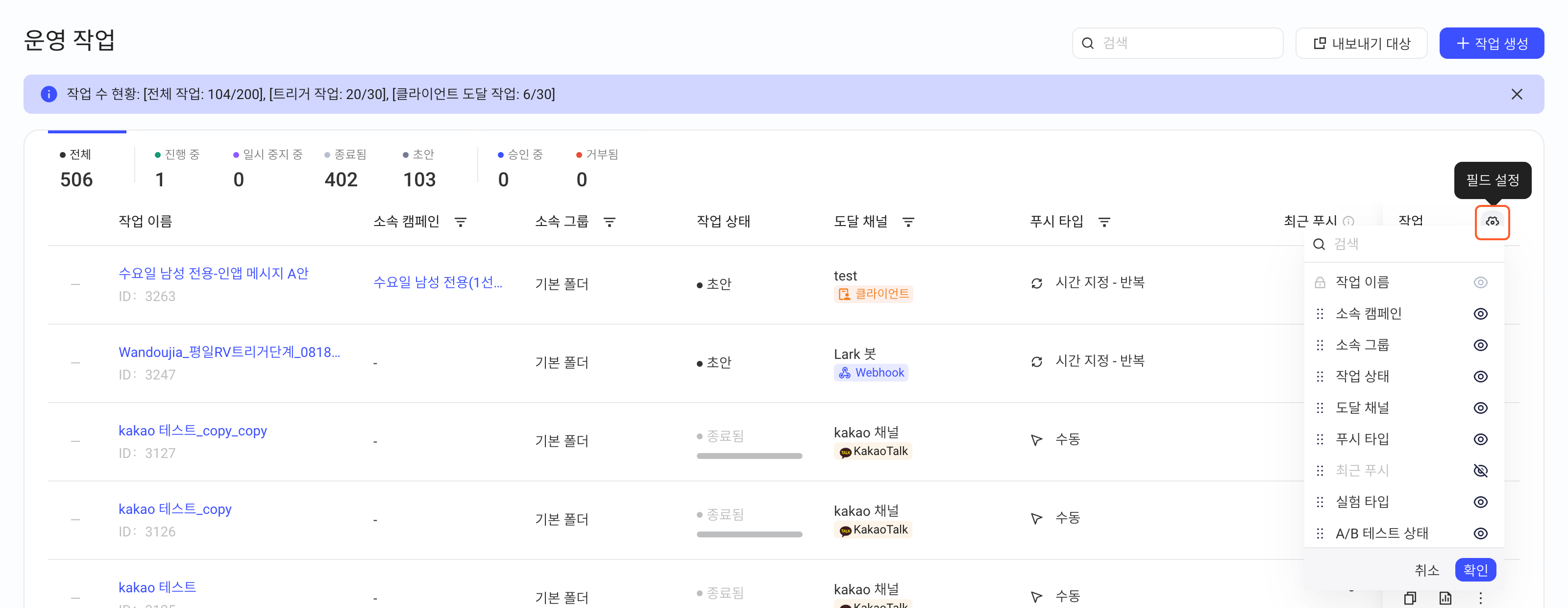Open the report chart icon in the bottom row
Viewport: 1568px width, 608px height.
(1445, 598)
